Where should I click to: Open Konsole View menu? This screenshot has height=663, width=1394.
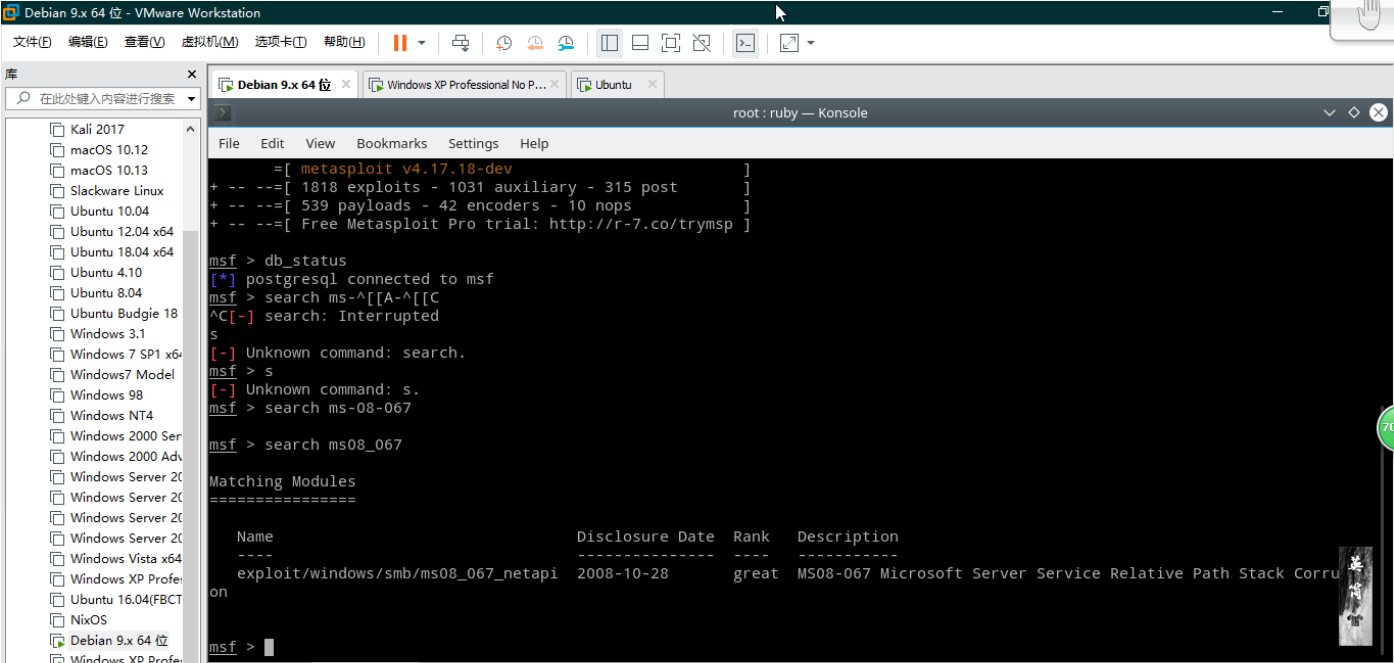pos(320,143)
